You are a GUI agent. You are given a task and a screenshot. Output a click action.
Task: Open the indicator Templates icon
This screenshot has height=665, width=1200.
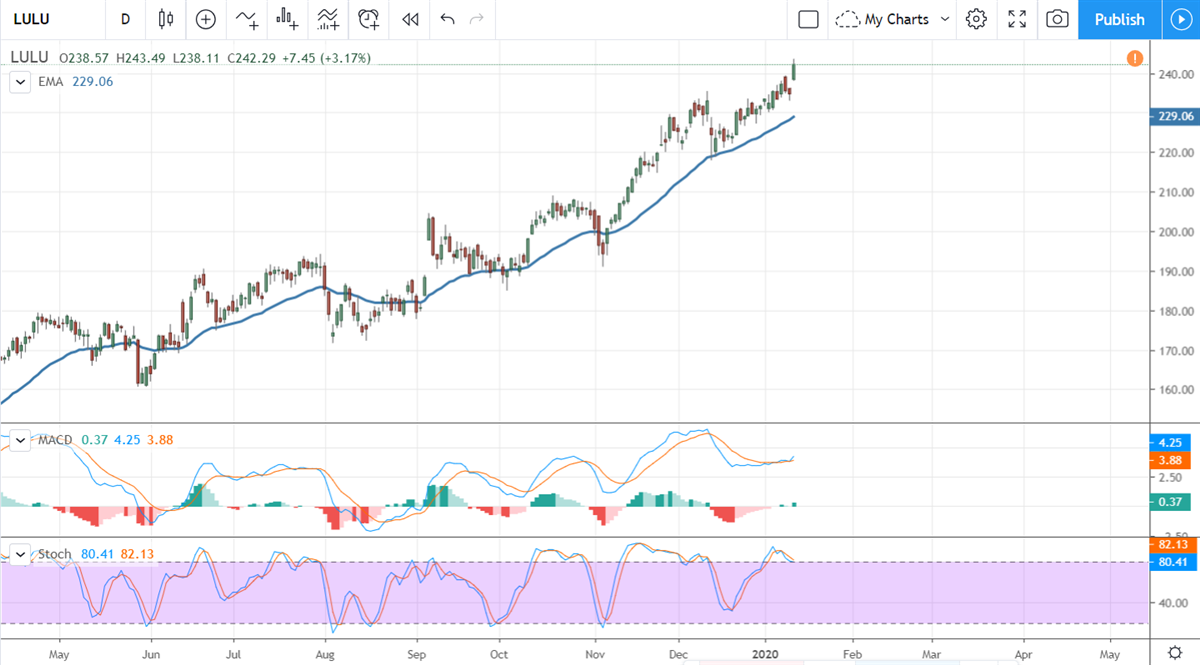pyautogui.click(x=327, y=19)
